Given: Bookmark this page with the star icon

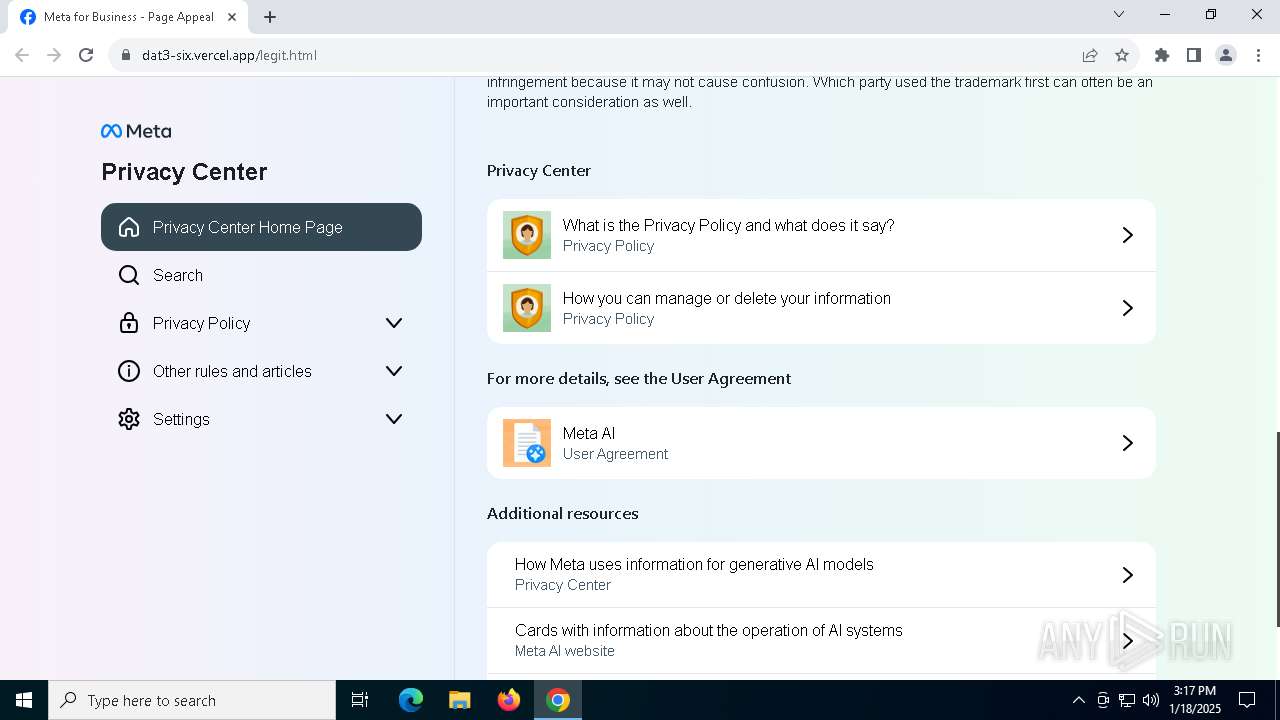Looking at the screenshot, I should tap(1122, 55).
